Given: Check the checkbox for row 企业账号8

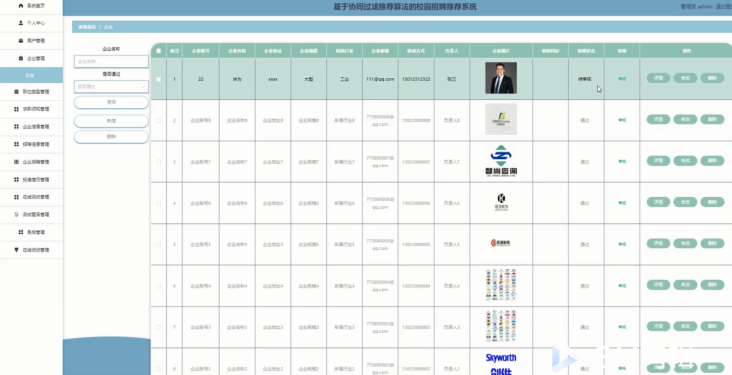Looking at the screenshot, I should (159, 120).
